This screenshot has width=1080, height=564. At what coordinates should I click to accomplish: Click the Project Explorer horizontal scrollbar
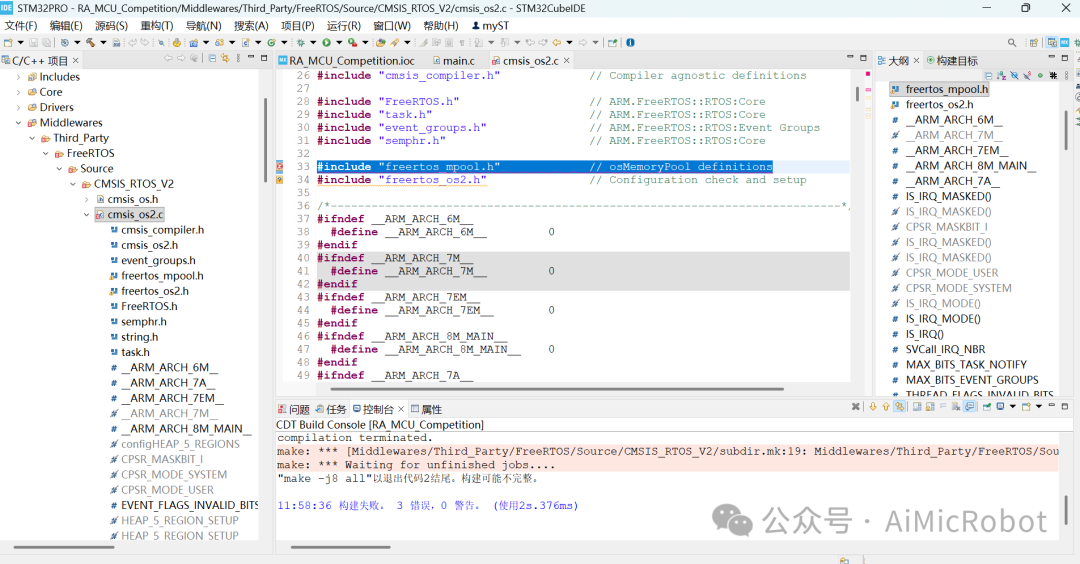(x=63, y=547)
